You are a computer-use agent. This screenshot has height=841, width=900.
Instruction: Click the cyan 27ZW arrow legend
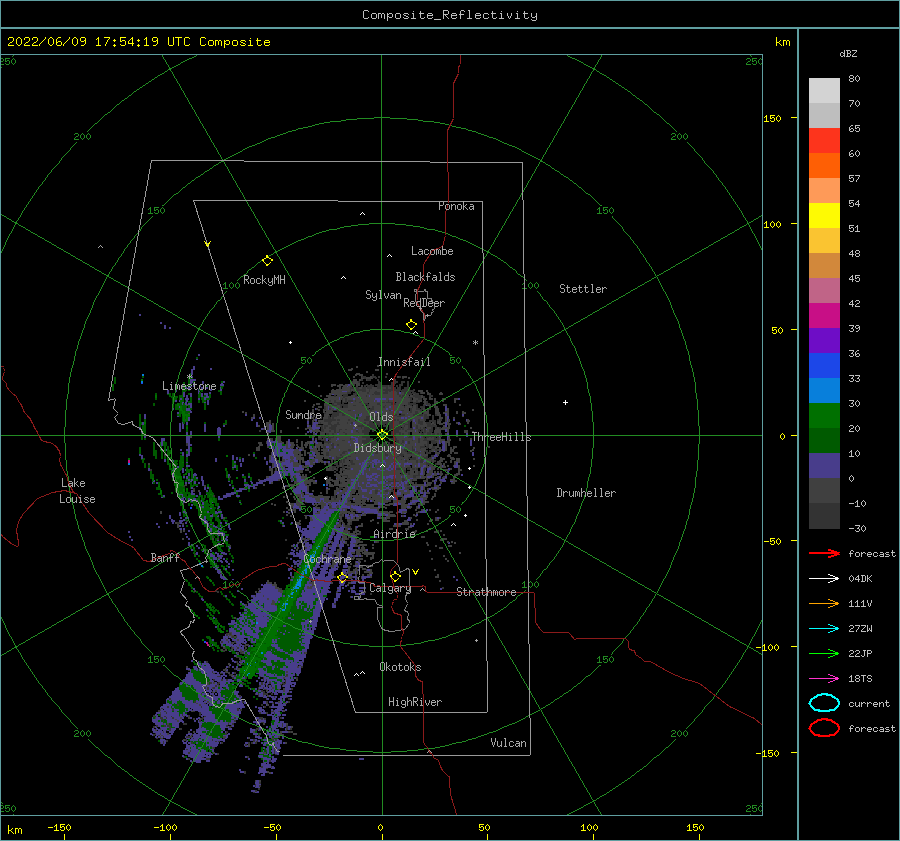tap(824, 629)
